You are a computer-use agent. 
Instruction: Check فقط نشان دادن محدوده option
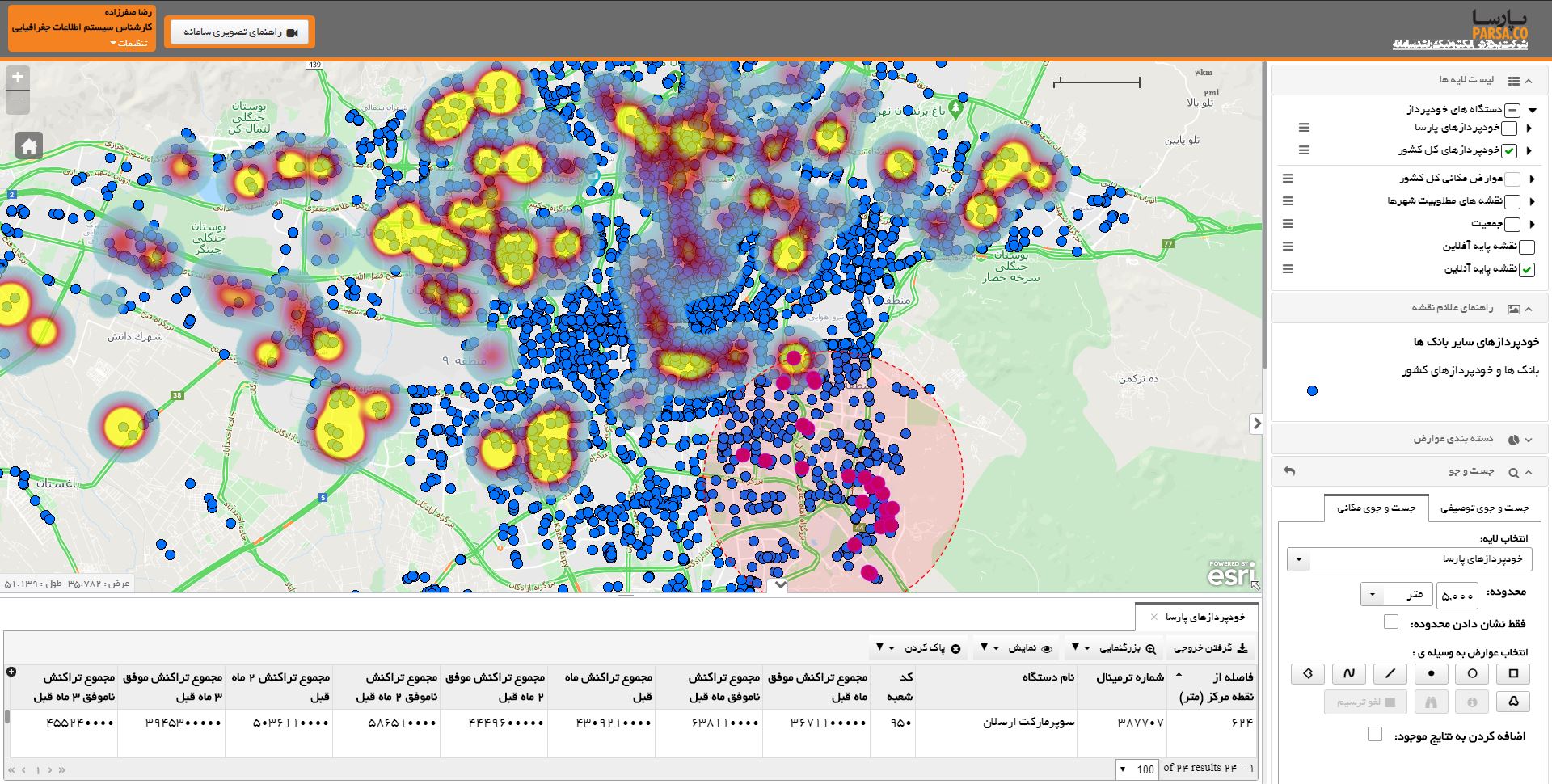(1391, 622)
